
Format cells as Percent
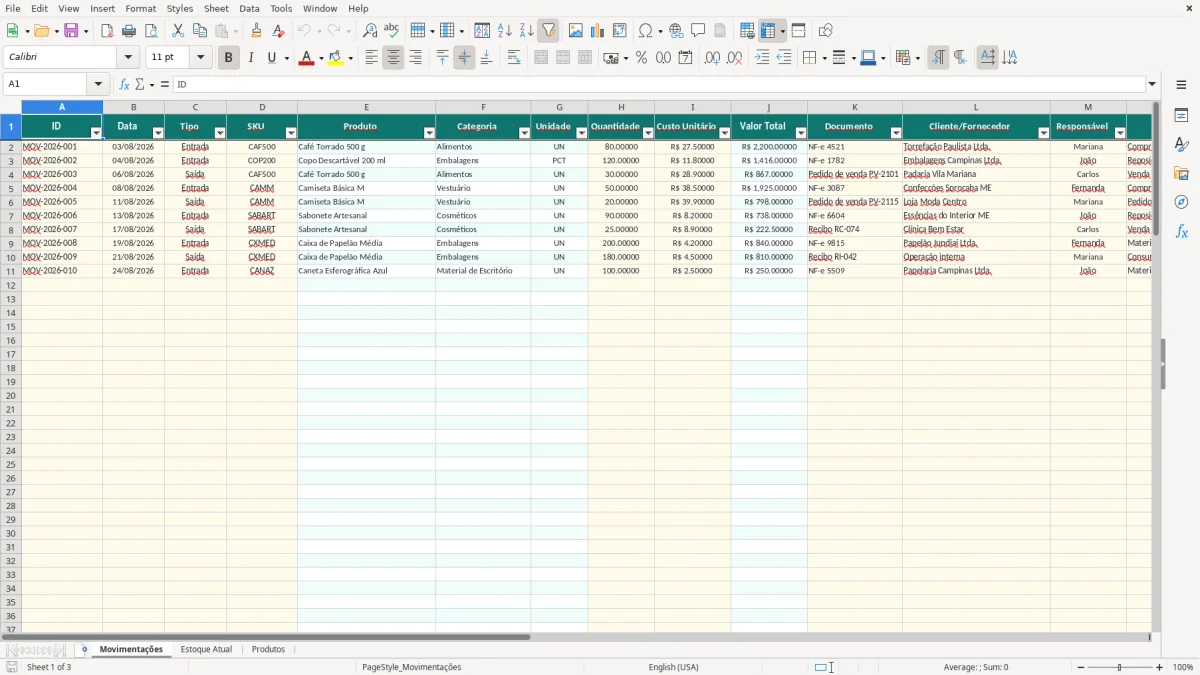[642, 58]
